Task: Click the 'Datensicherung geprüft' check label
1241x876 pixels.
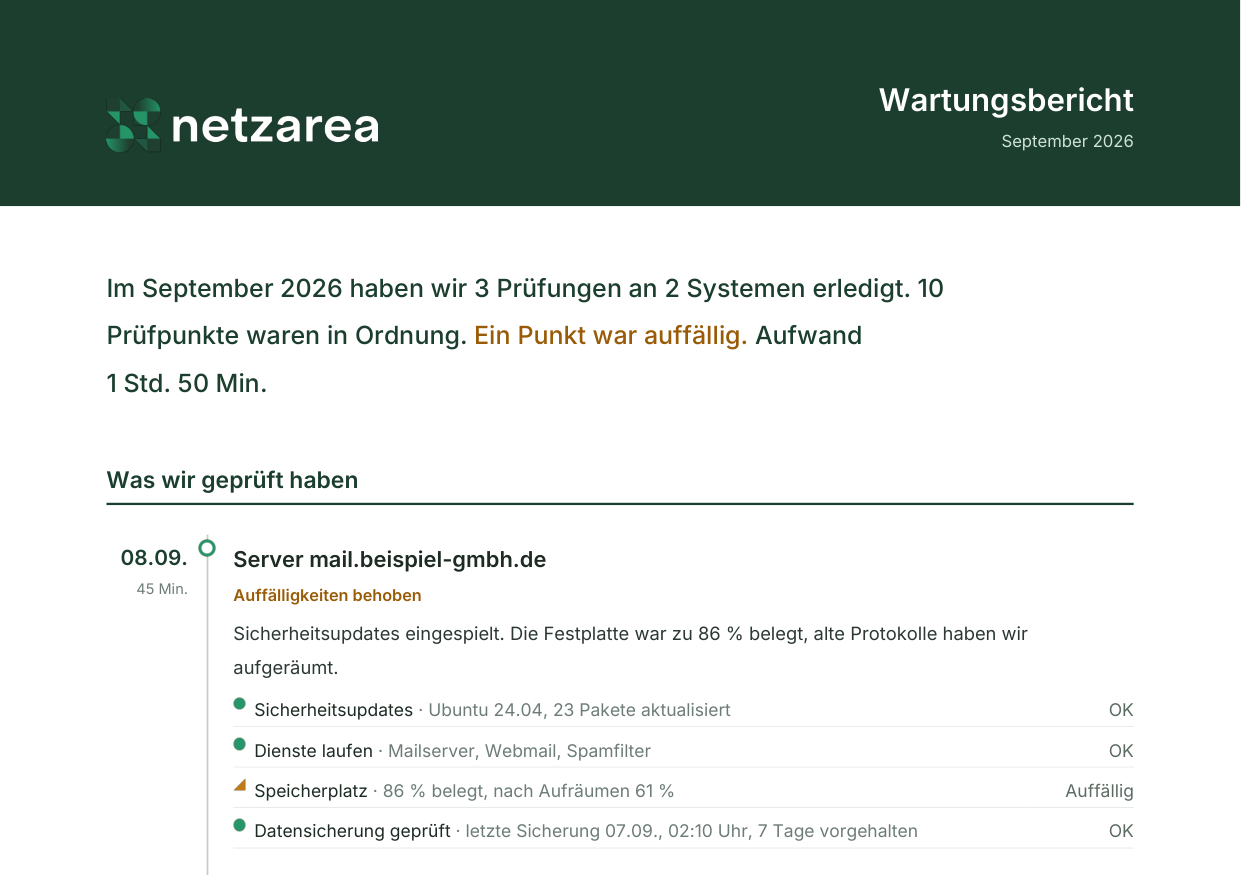Action: [x=352, y=831]
